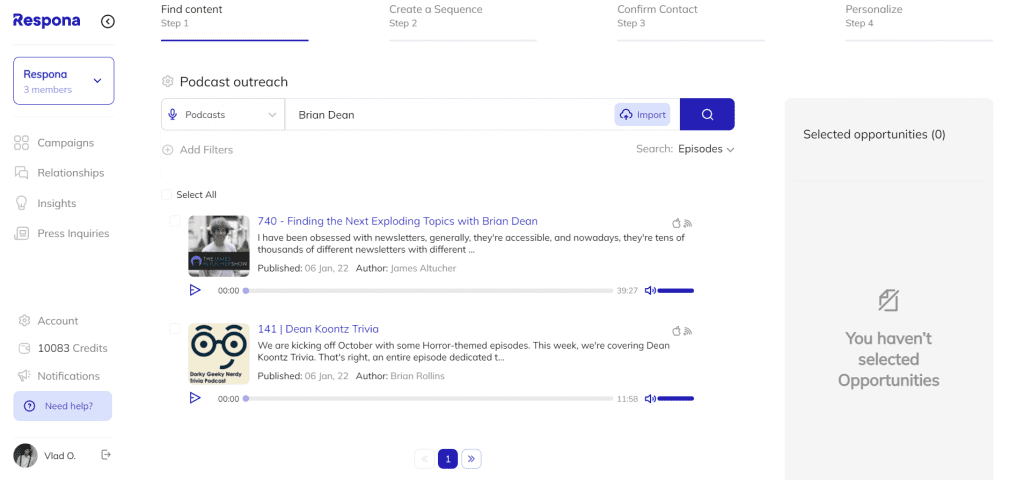Click Vlad O. profile avatar

pyautogui.click(x=25, y=456)
